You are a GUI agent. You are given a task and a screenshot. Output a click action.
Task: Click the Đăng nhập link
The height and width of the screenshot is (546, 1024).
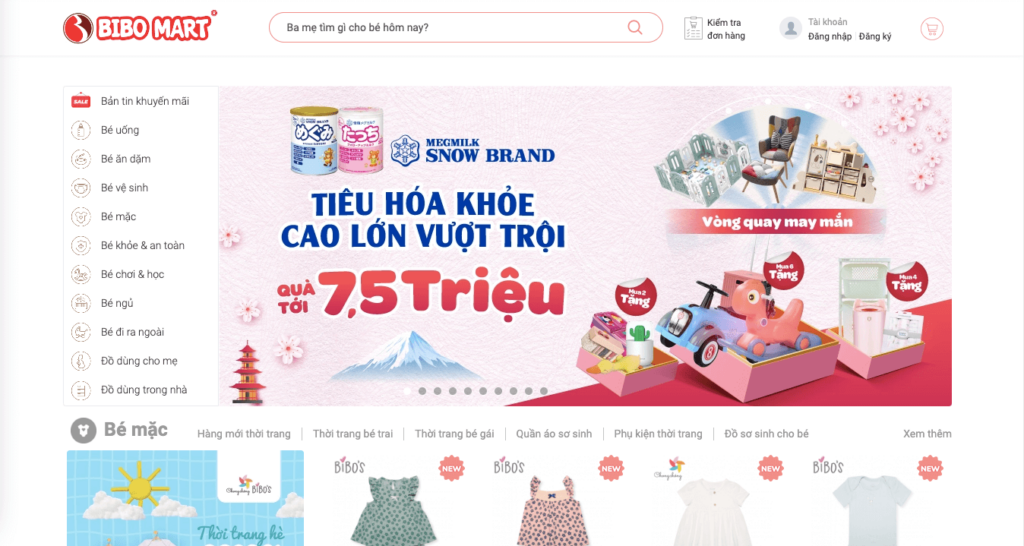(829, 37)
